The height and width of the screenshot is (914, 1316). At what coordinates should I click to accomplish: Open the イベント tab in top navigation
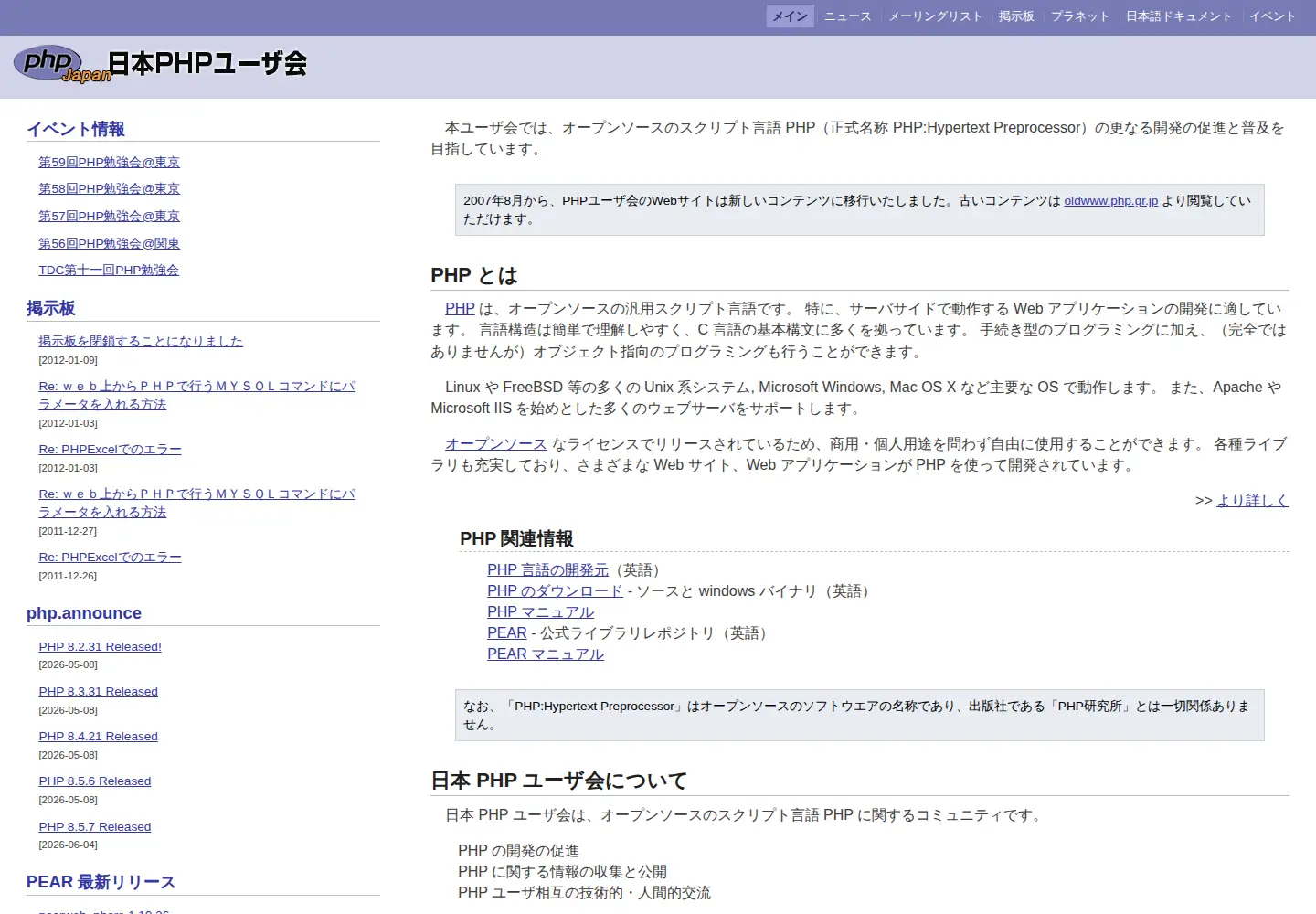click(1272, 16)
